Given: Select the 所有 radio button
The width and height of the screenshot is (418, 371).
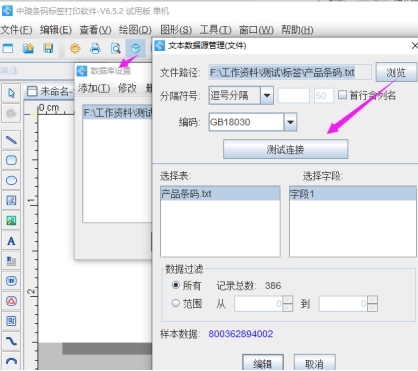Looking at the screenshot, I should [176, 285].
